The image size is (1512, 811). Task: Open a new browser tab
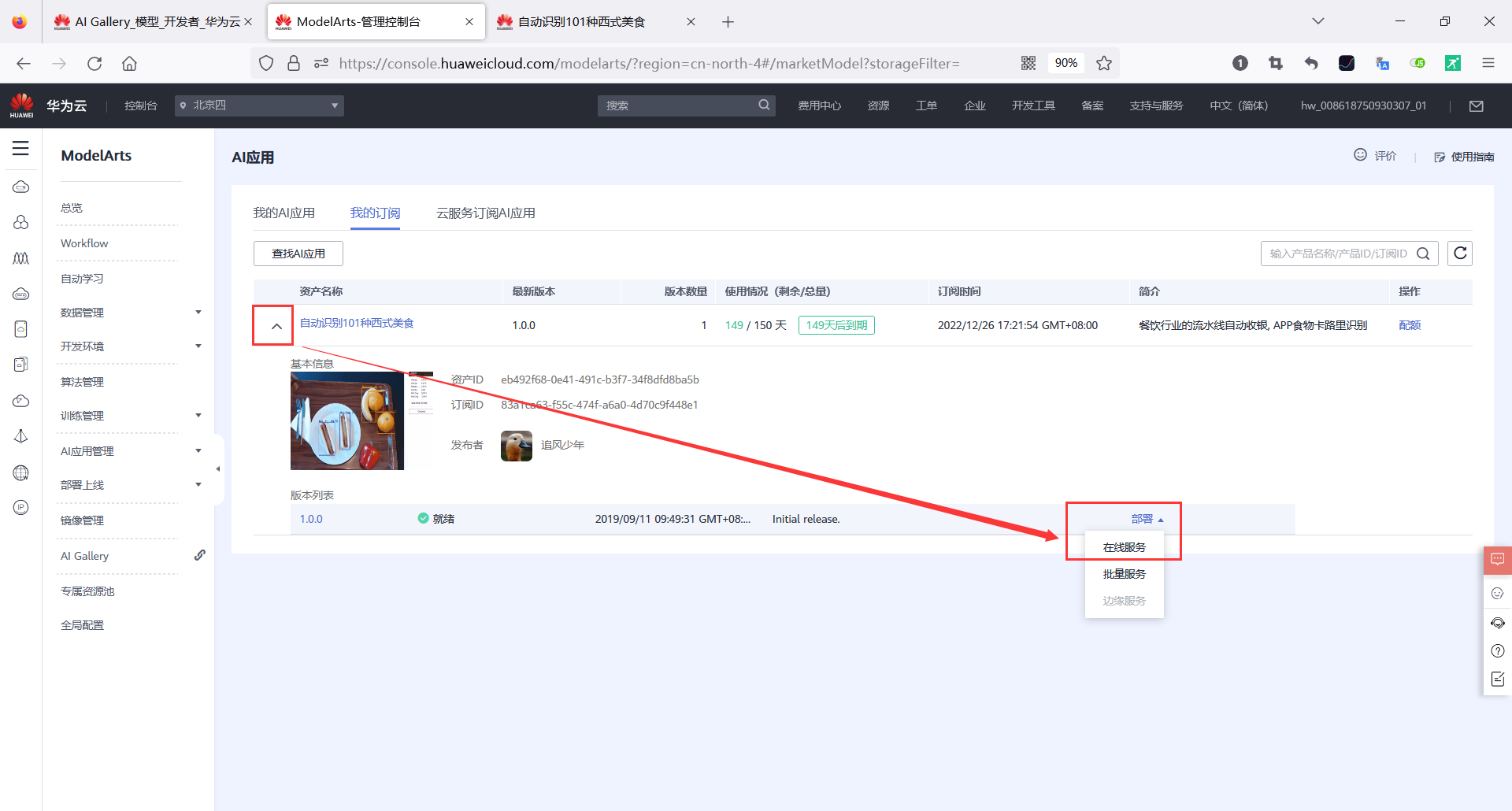click(728, 22)
